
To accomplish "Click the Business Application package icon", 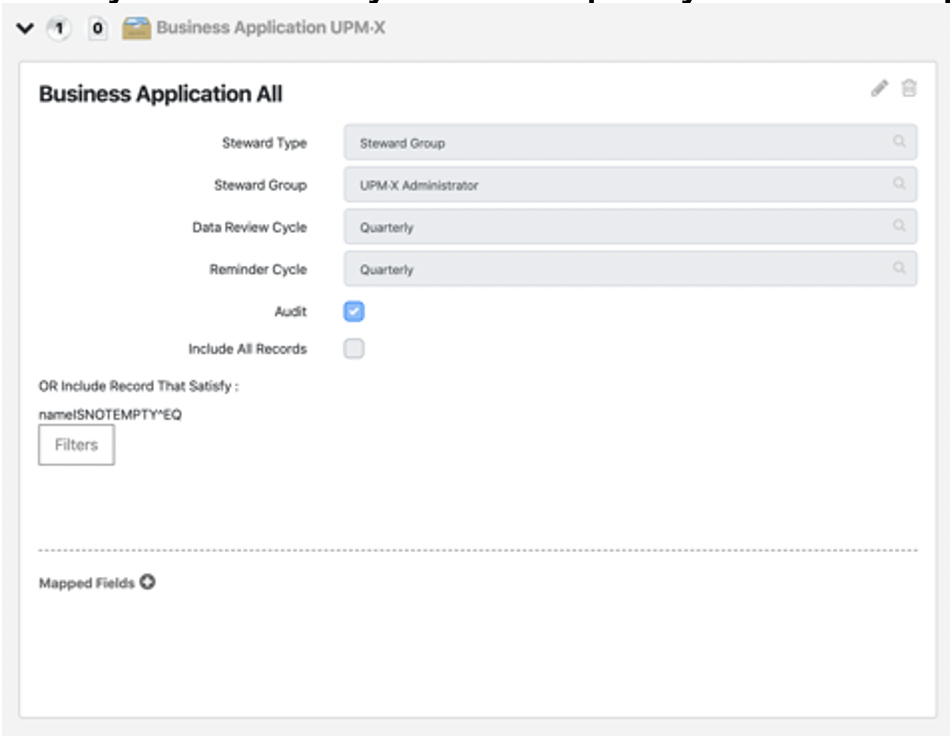I will [x=136, y=28].
